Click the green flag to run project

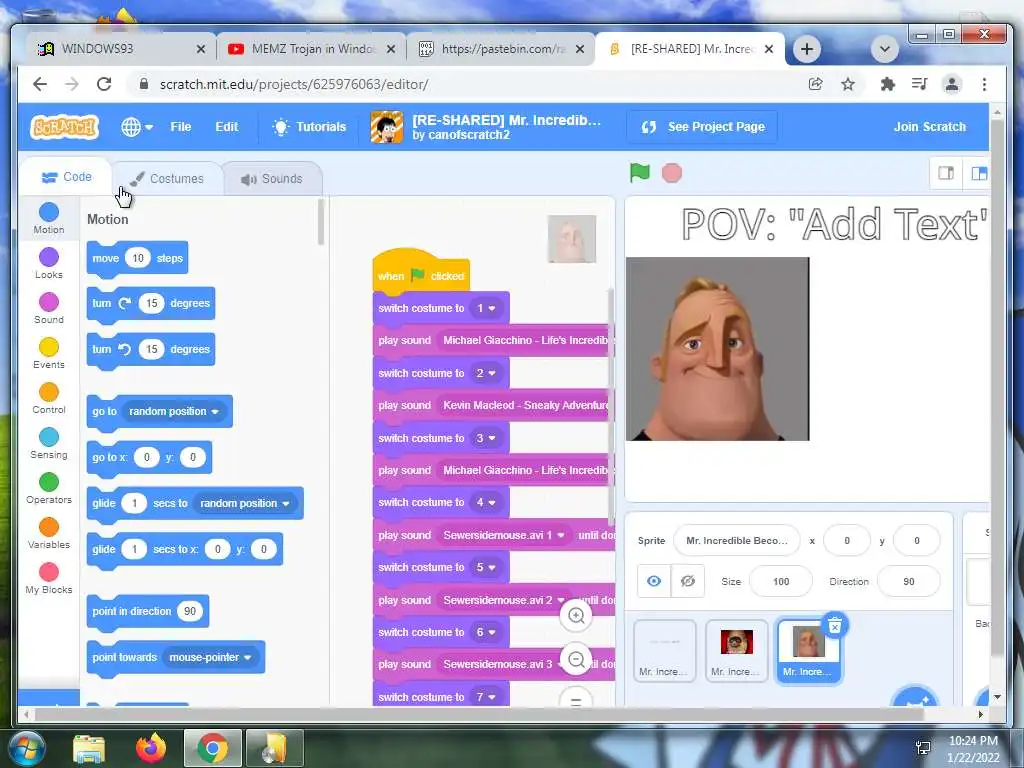tap(639, 173)
